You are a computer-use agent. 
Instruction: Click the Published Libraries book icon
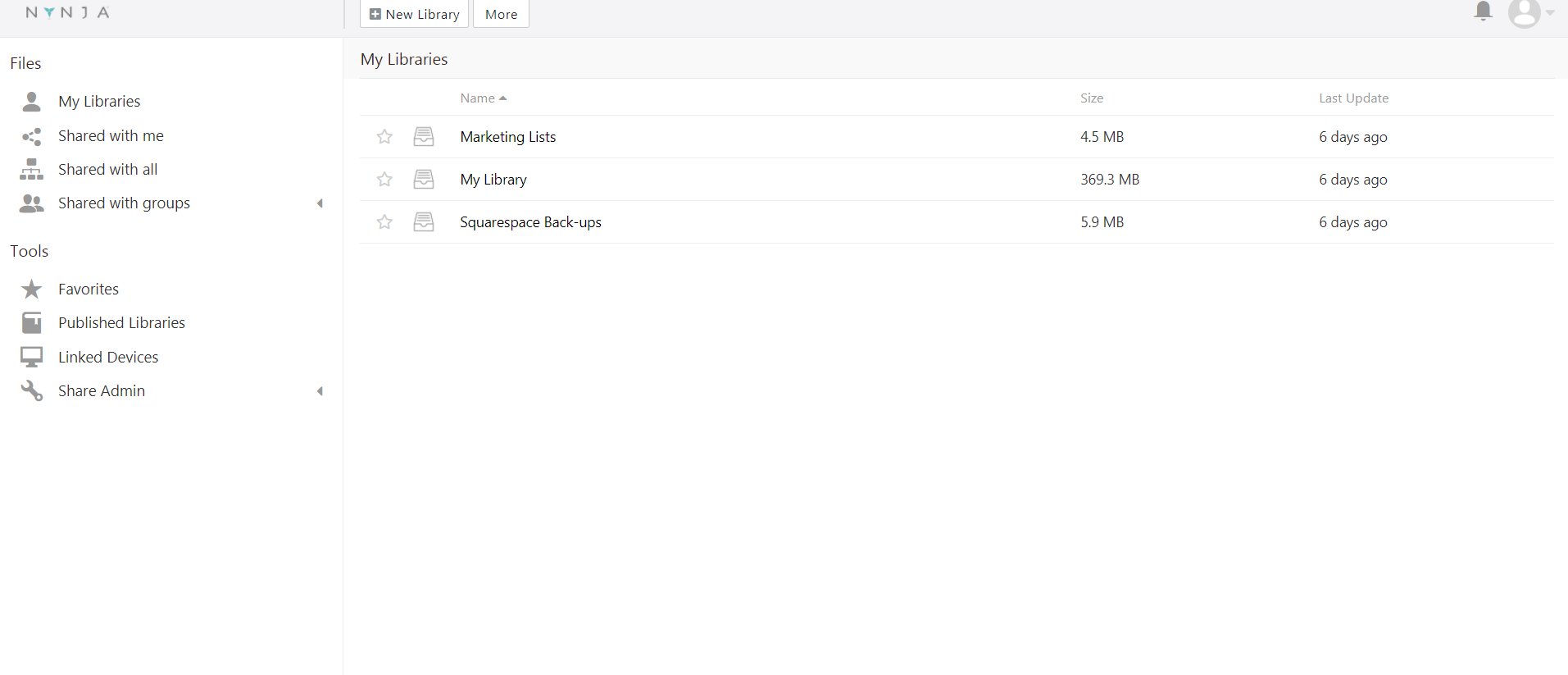31,323
